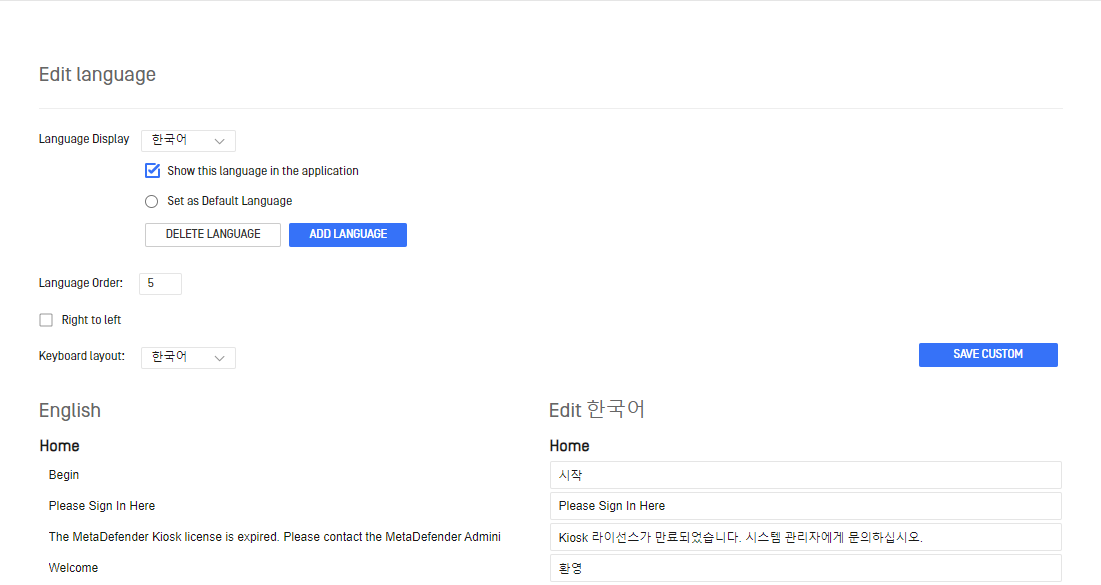Edit the Kiosk license expired translation field

(x=805, y=537)
